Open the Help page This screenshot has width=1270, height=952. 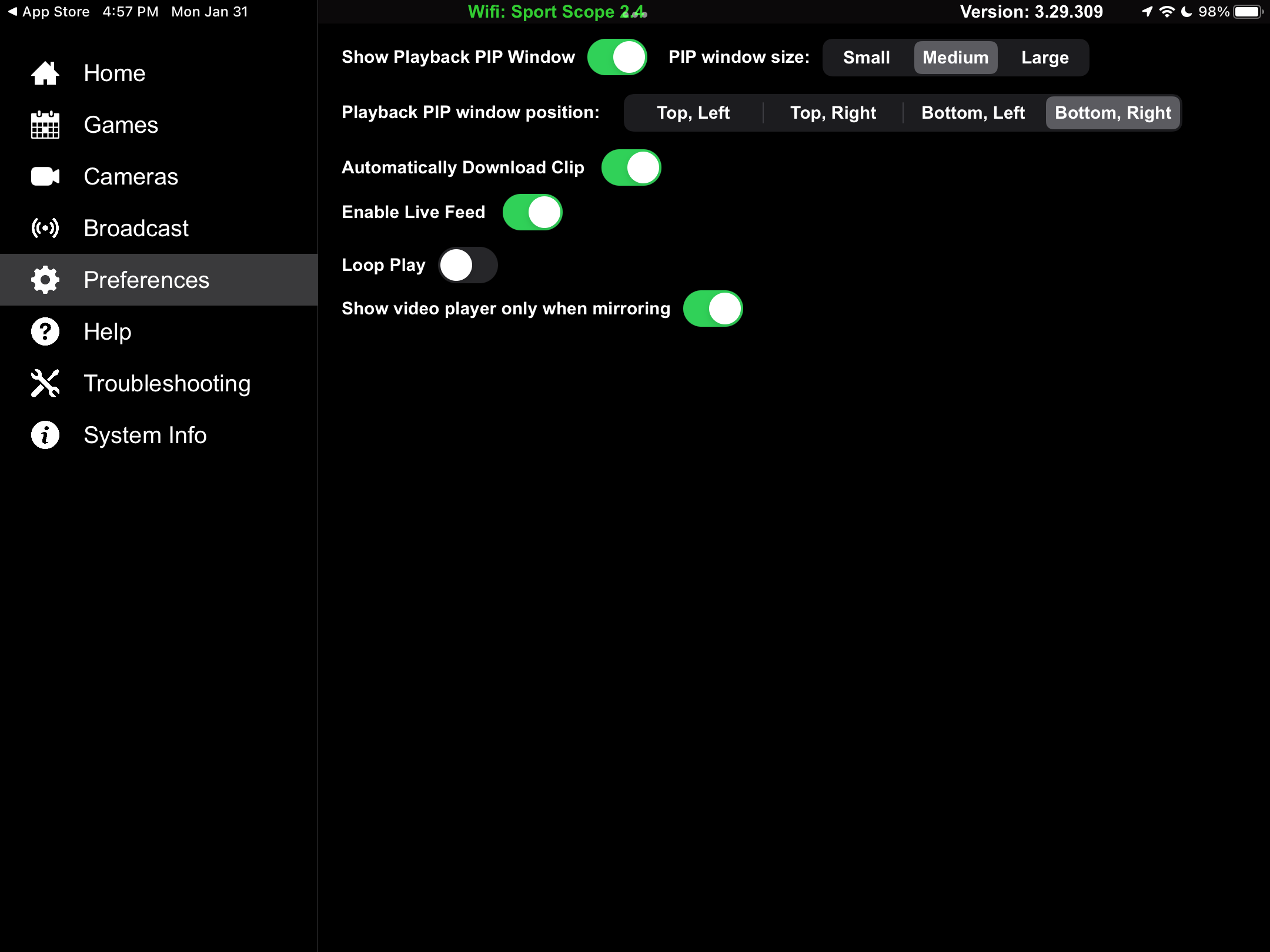tap(159, 331)
